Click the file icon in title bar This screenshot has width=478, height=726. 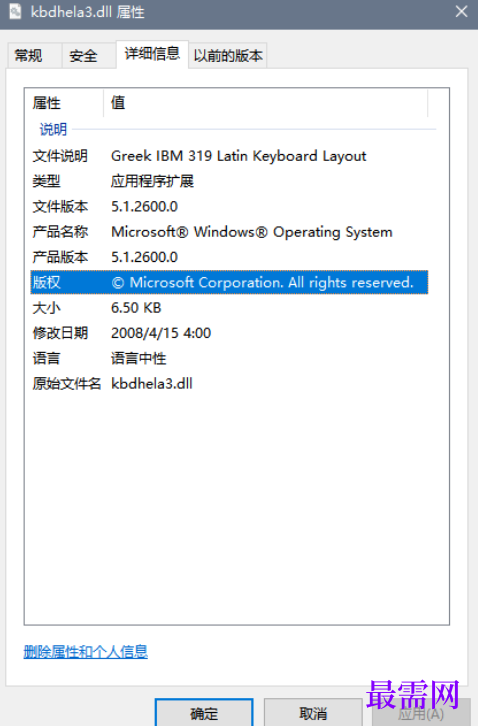pos(15,12)
